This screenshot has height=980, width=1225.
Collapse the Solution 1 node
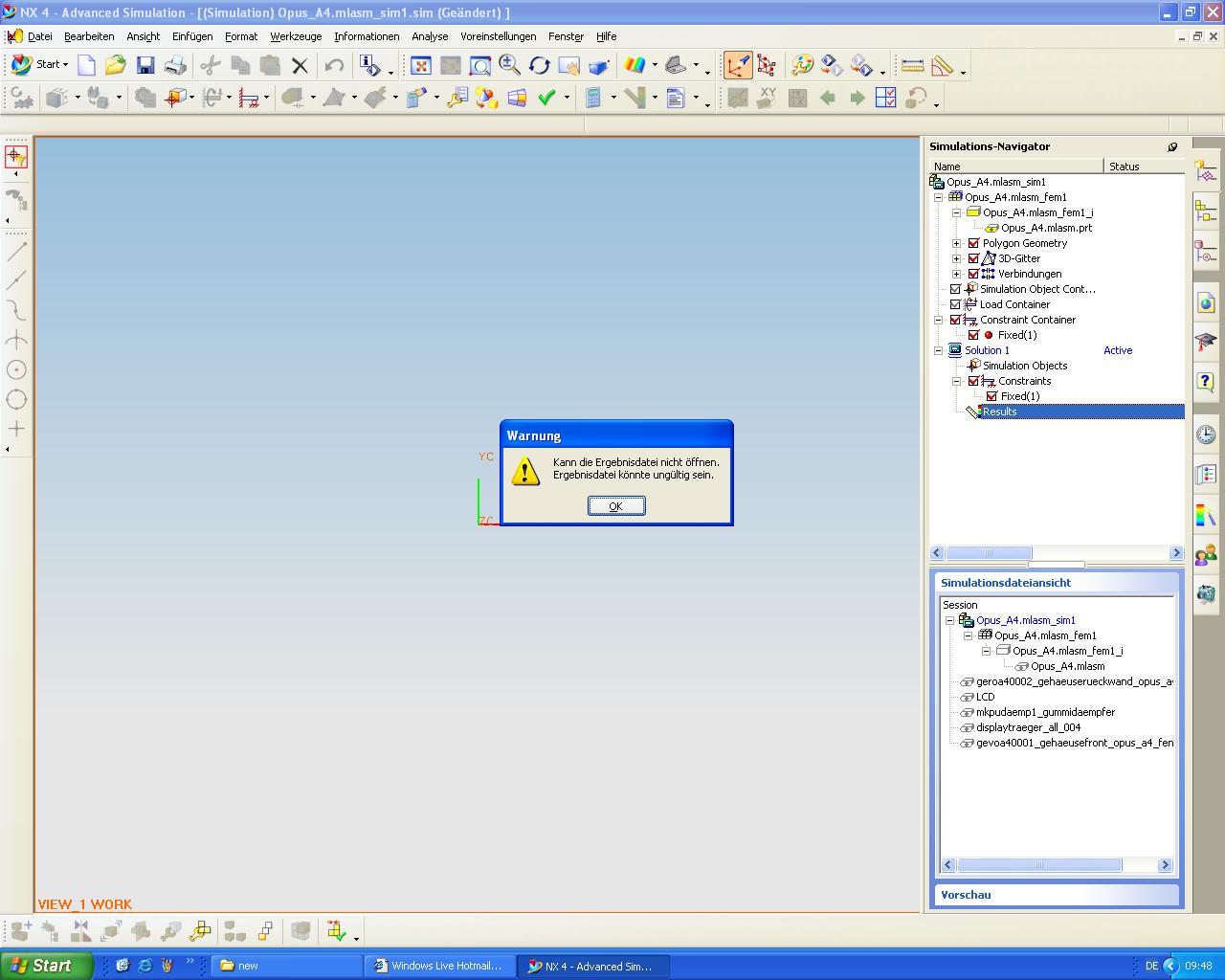[x=939, y=350]
